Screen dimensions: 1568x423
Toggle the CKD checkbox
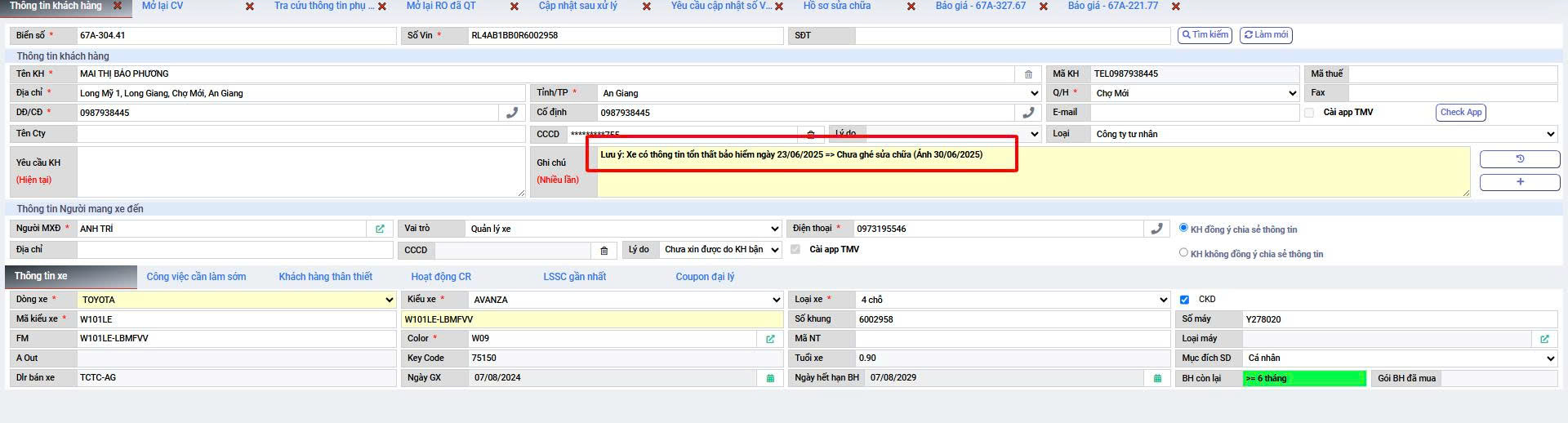point(1184,300)
